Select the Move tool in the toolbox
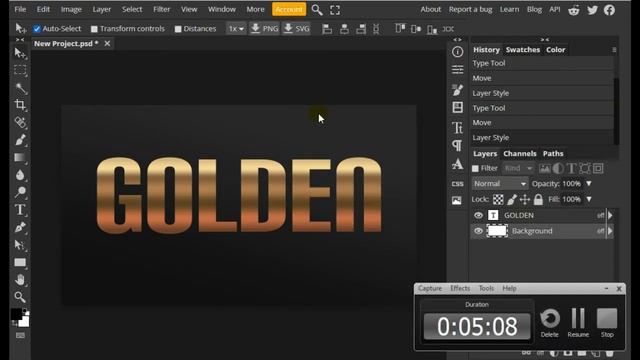 coord(20,53)
